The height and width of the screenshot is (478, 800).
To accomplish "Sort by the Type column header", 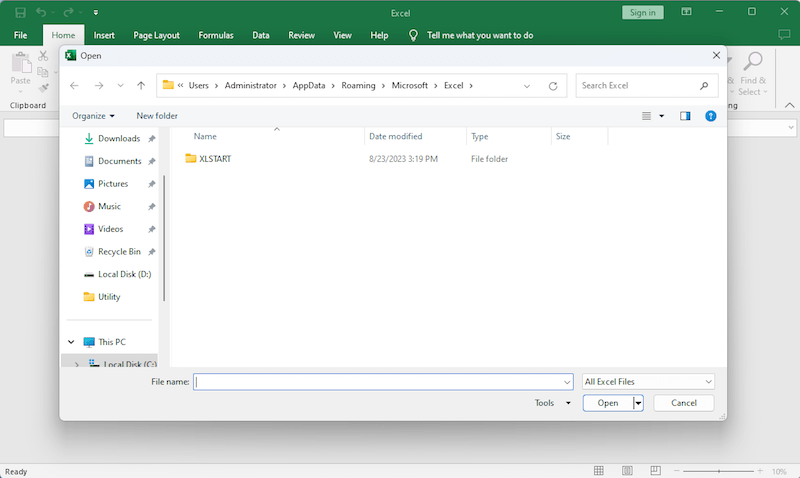I will click(480, 136).
